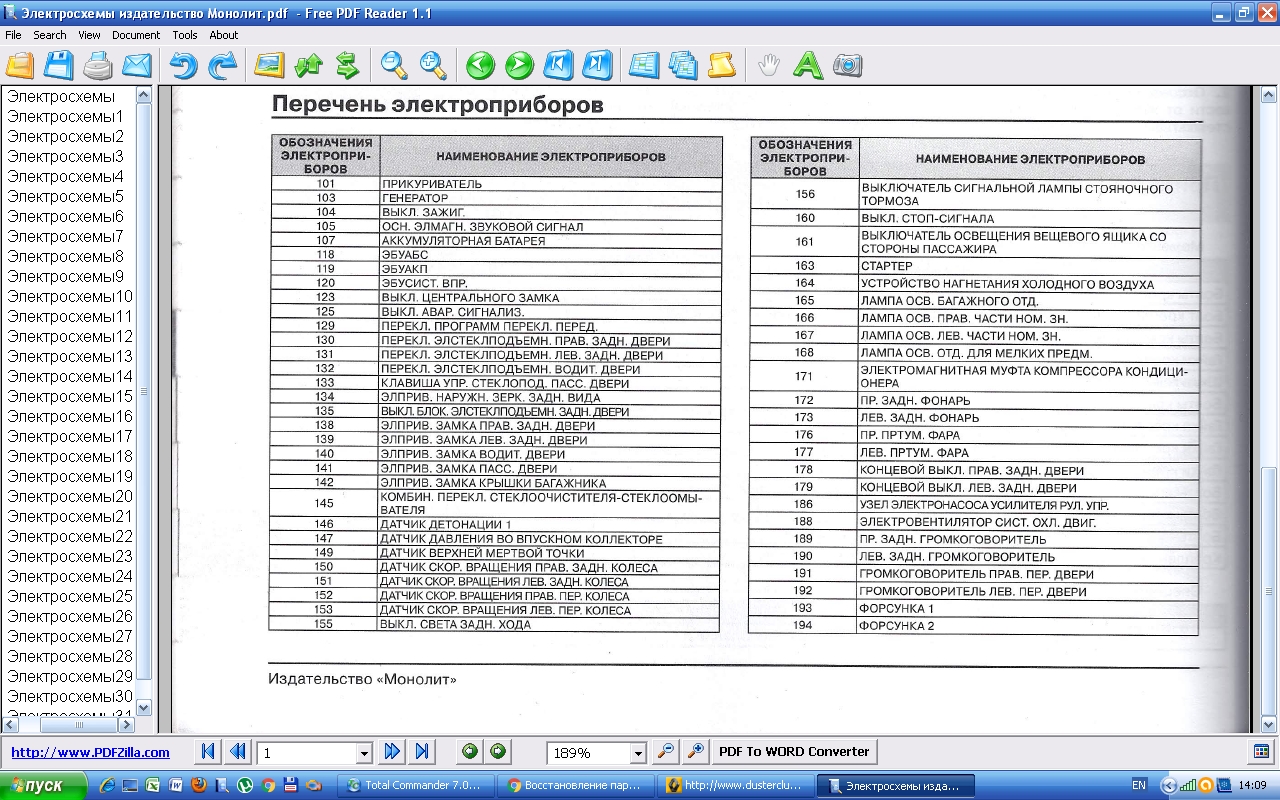Click the PDF To WORD Converter button
The width and height of the screenshot is (1280, 800).
click(x=795, y=751)
